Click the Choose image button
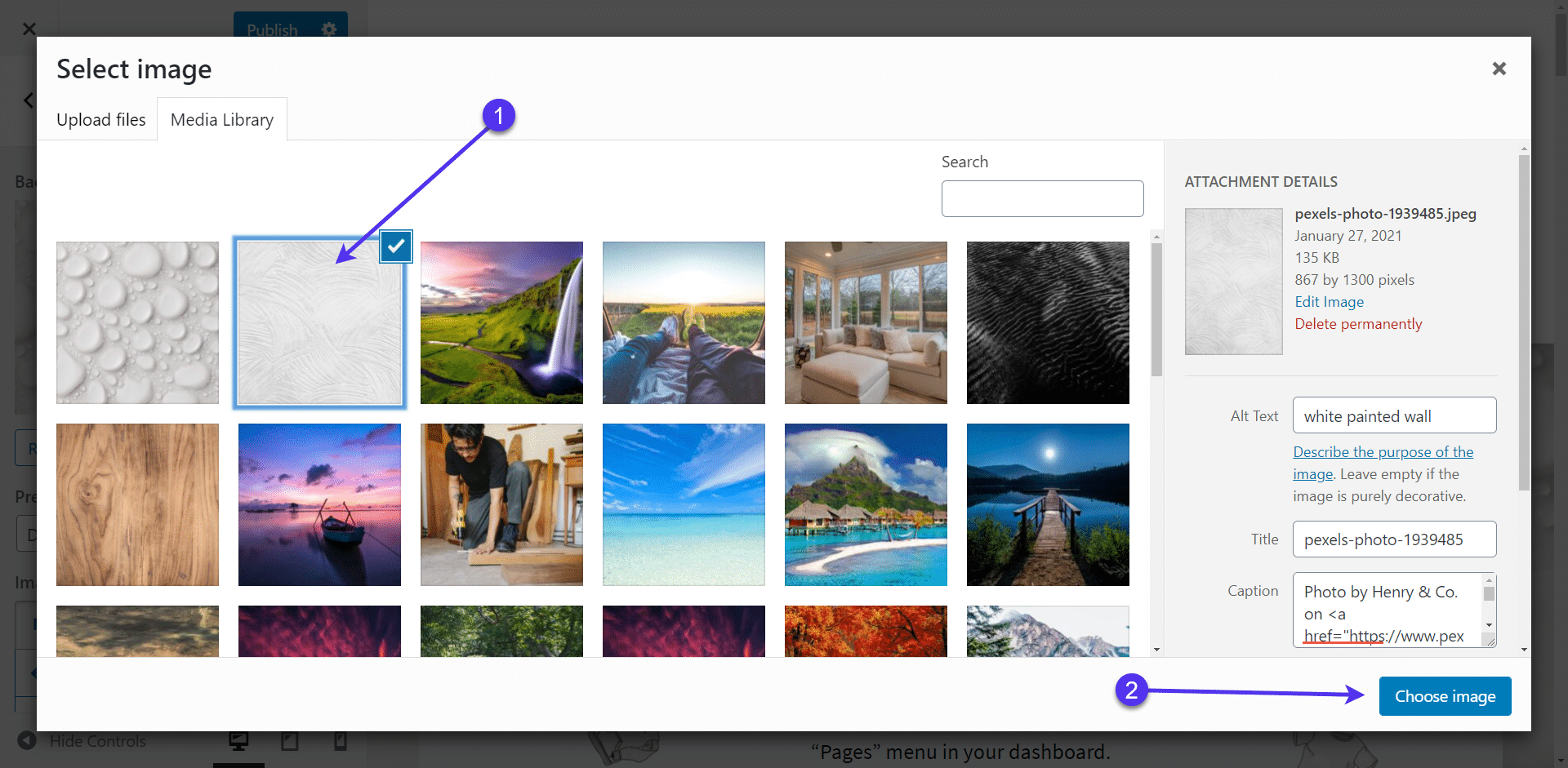Image resolution: width=1568 pixels, height=768 pixels. (x=1445, y=695)
